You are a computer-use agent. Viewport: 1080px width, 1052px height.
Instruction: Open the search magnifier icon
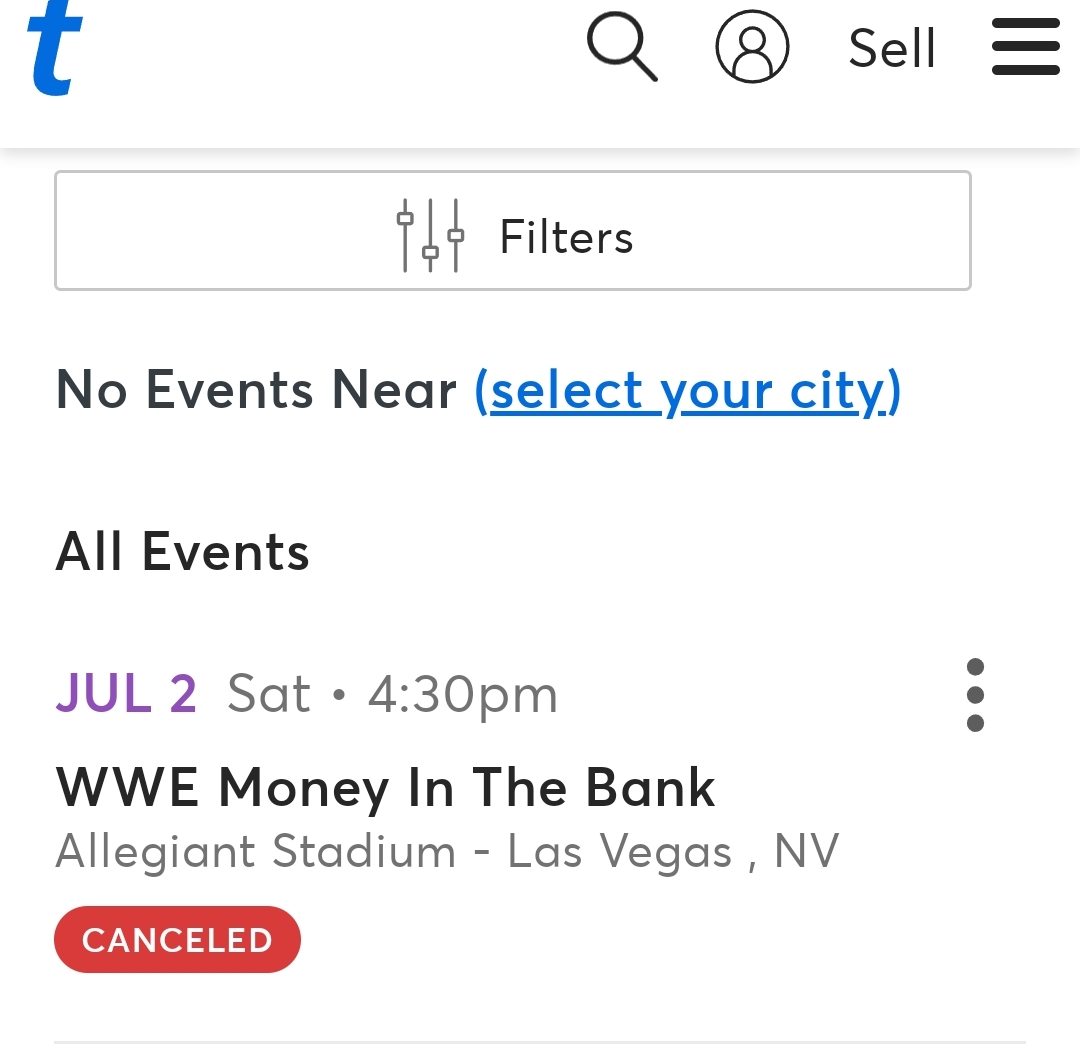(621, 47)
